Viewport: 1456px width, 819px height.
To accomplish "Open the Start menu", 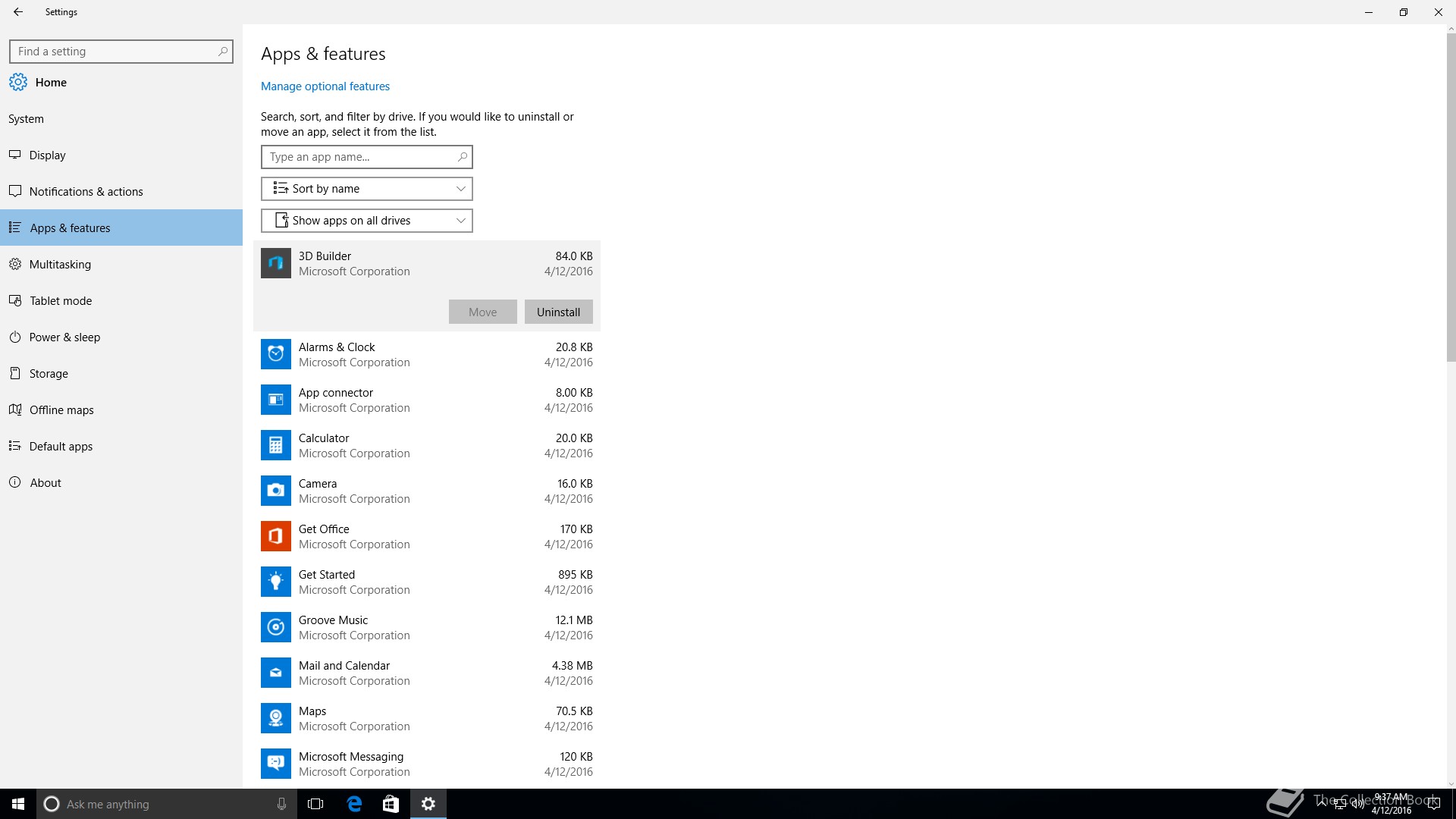I will point(18,804).
